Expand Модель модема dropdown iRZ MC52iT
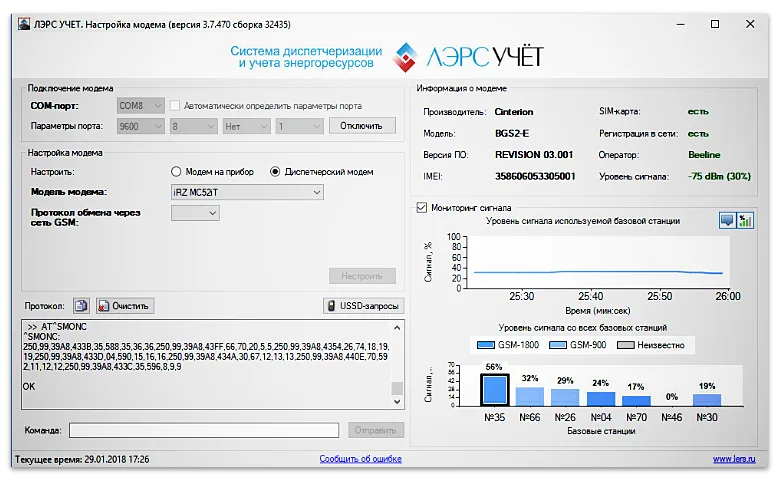 [247, 192]
